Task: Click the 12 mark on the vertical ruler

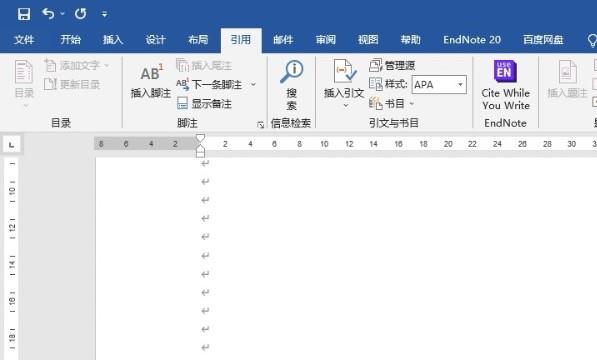Action: coord(12,228)
